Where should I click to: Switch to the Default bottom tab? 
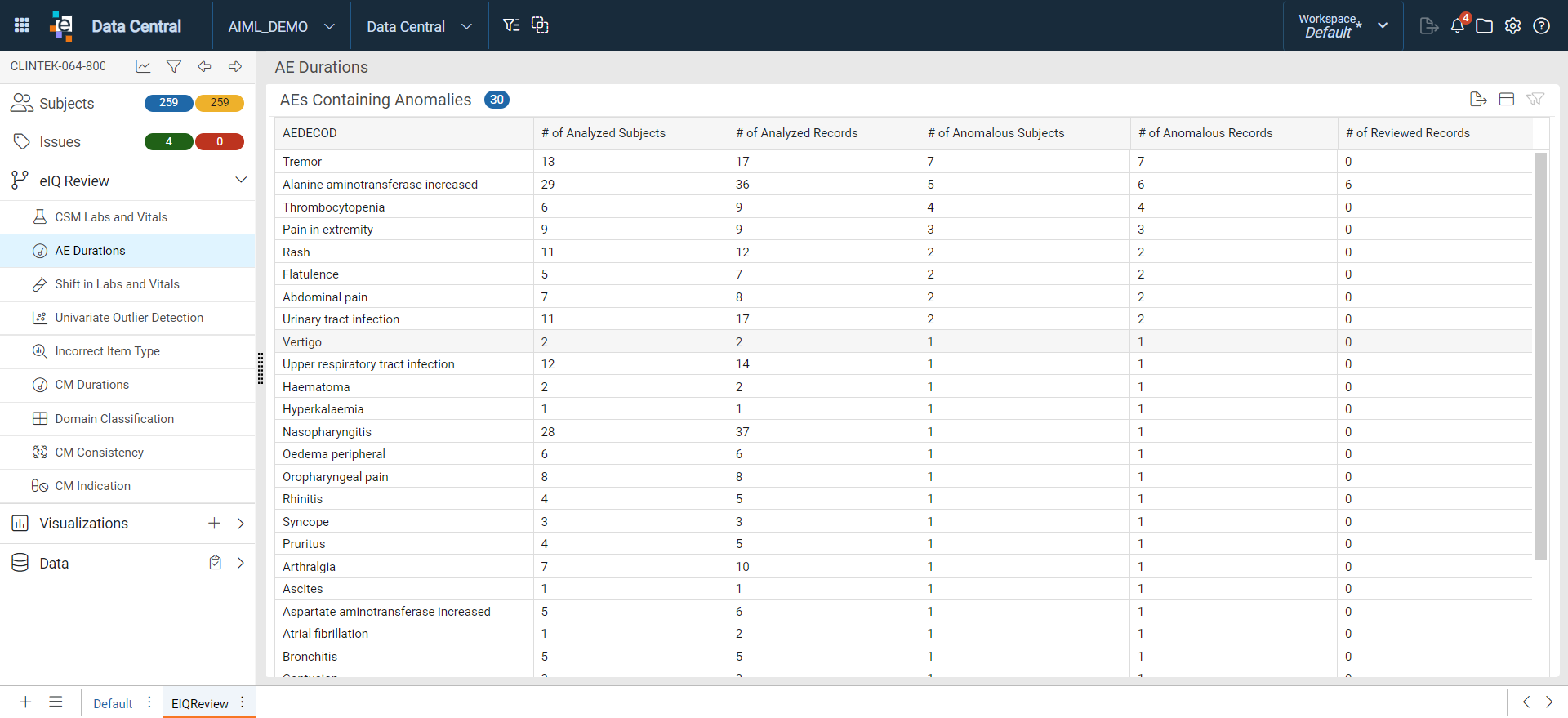pyautogui.click(x=113, y=703)
